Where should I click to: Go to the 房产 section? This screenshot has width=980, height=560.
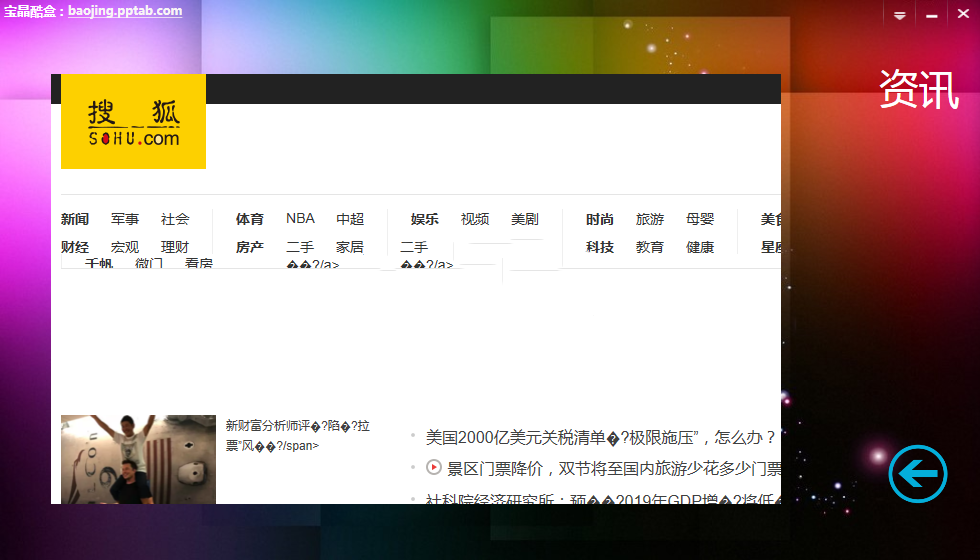click(x=250, y=248)
